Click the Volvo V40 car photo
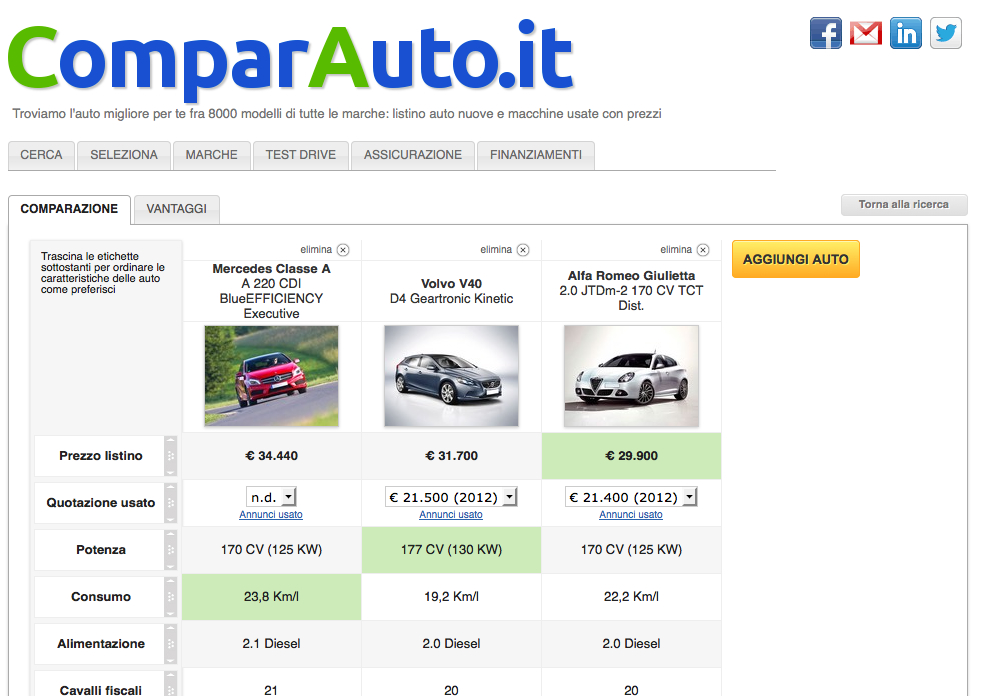This screenshot has width=986, height=696. click(x=451, y=376)
